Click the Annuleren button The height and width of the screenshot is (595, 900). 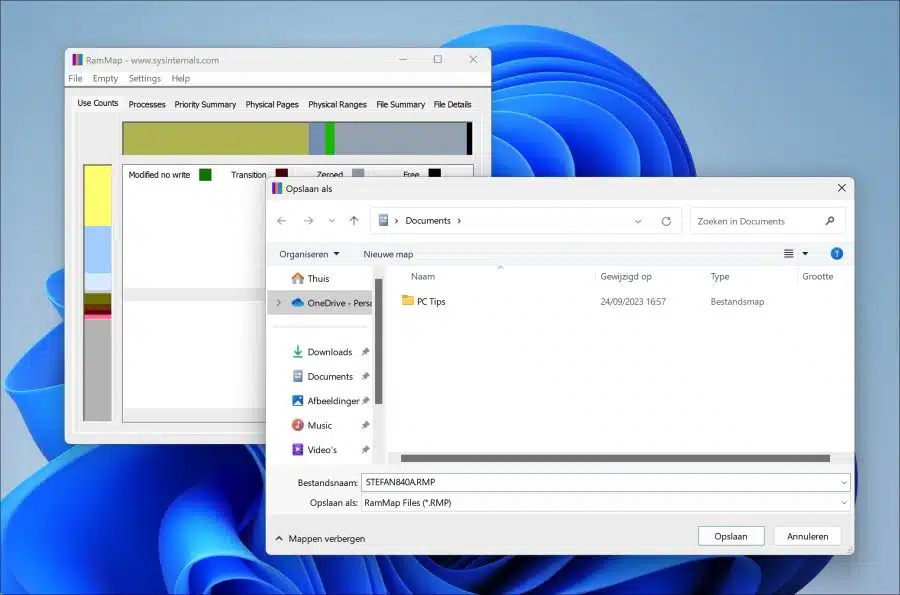point(808,536)
